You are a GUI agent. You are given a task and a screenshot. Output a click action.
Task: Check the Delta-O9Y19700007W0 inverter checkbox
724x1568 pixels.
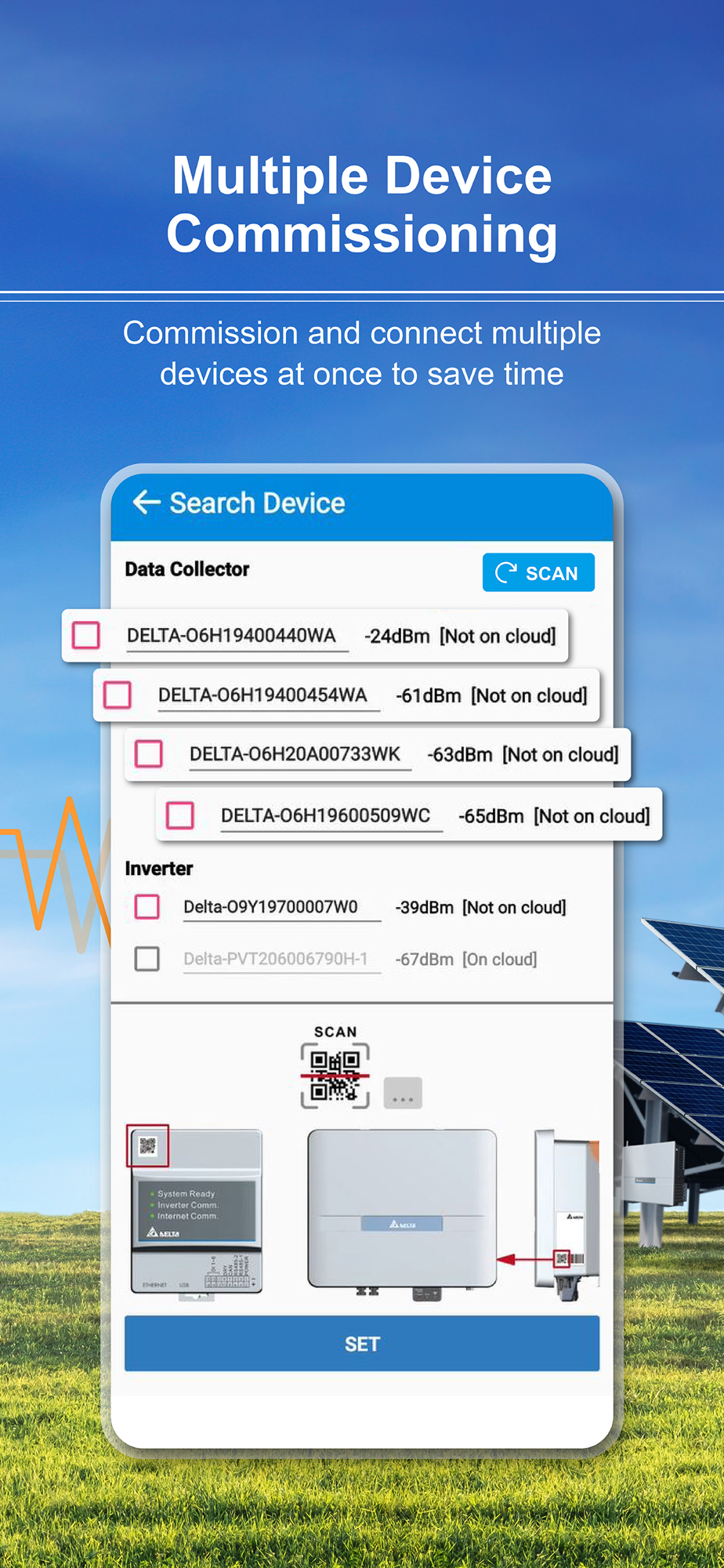pyautogui.click(x=147, y=907)
